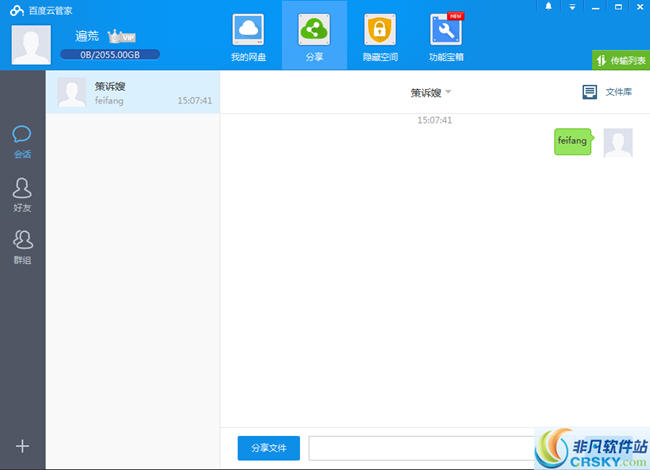Open 我的网盘 cloud drive icon
The width and height of the screenshot is (650, 470).
248,29
